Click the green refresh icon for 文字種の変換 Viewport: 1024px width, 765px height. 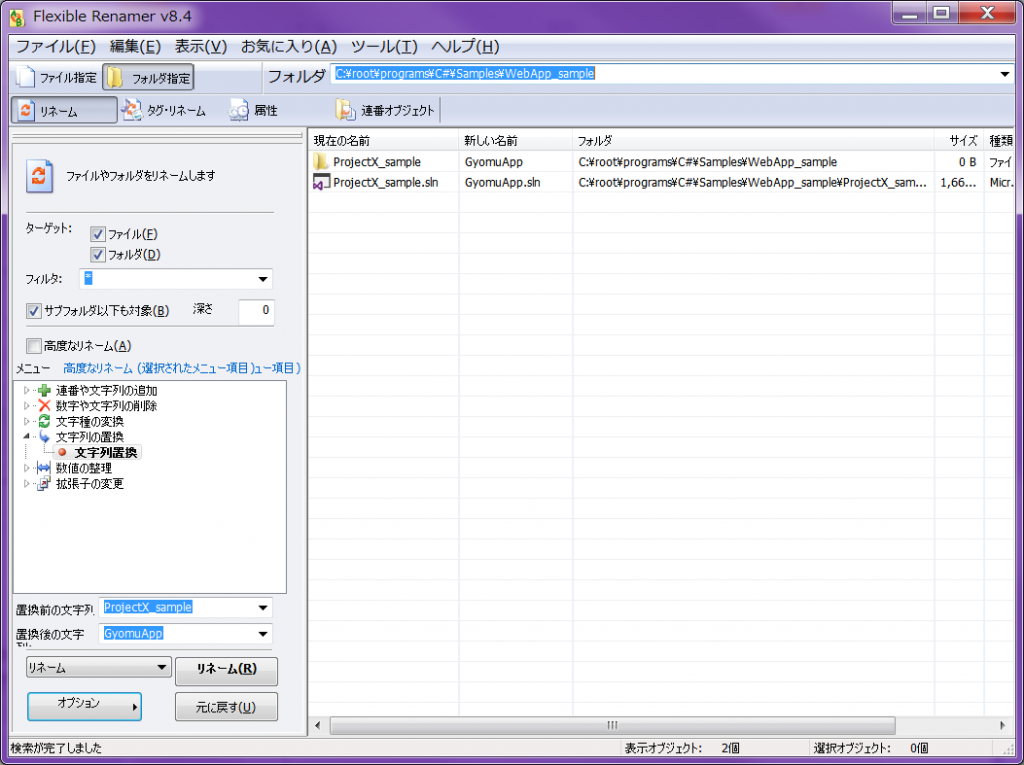pyautogui.click(x=44, y=421)
